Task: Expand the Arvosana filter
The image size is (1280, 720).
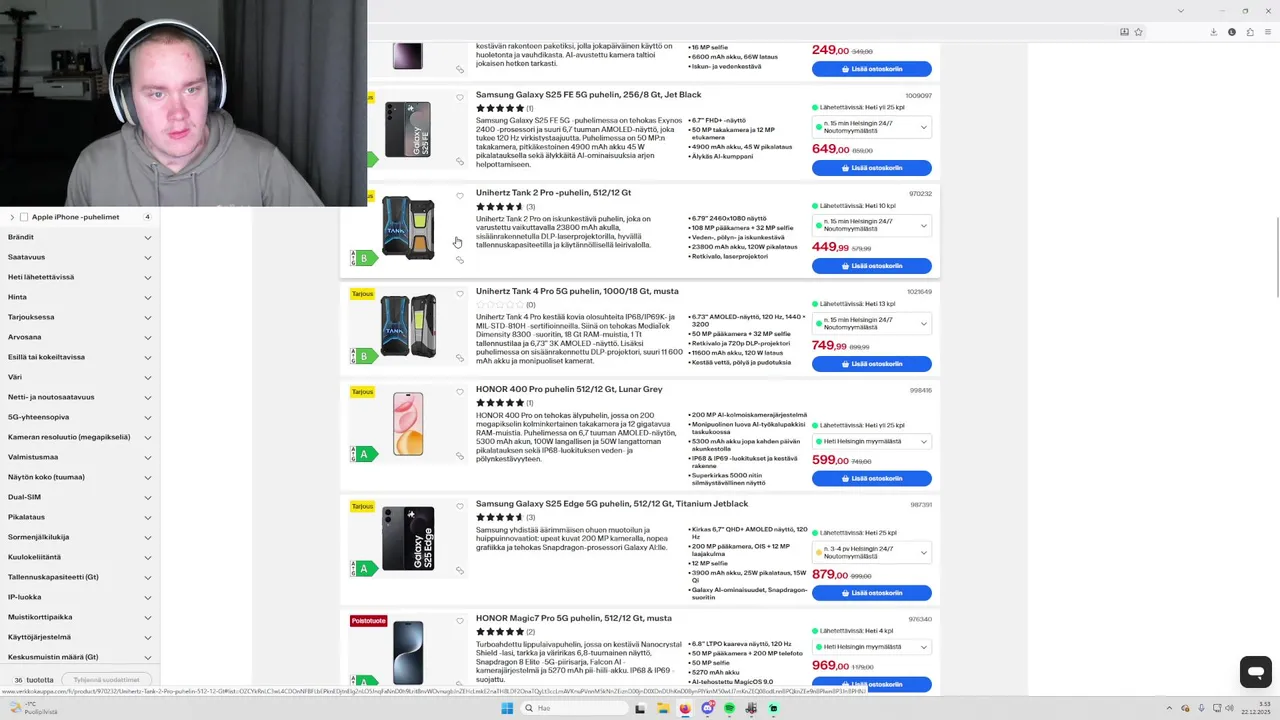Action: 80,337
